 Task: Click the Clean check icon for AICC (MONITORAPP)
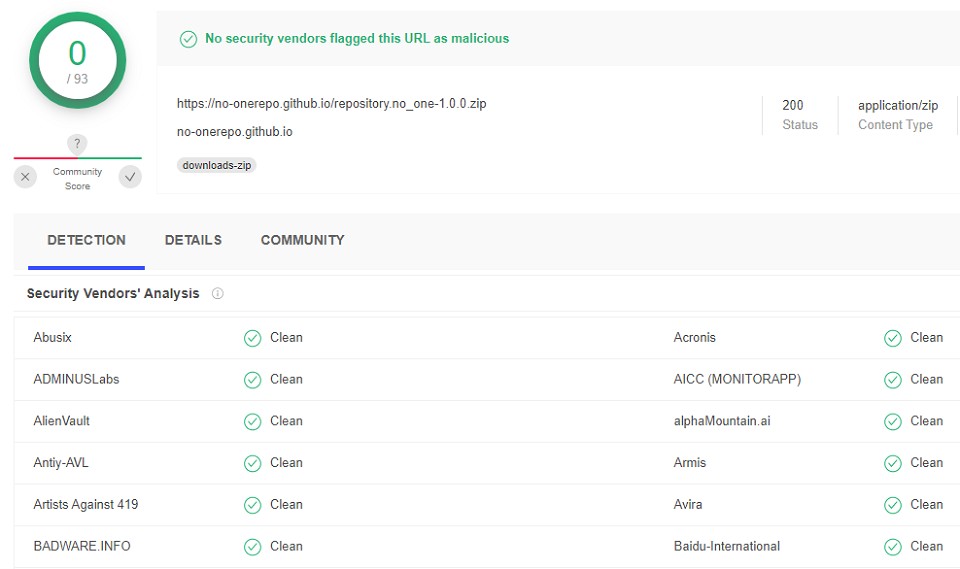893,380
